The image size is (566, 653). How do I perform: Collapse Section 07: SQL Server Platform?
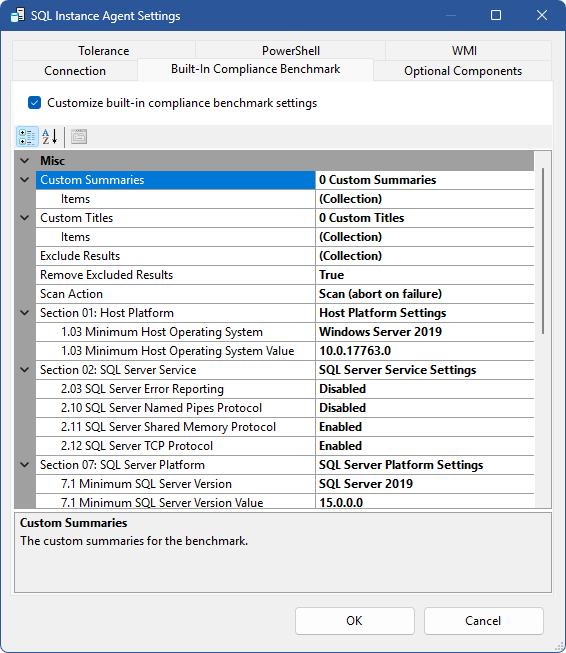coord(25,465)
